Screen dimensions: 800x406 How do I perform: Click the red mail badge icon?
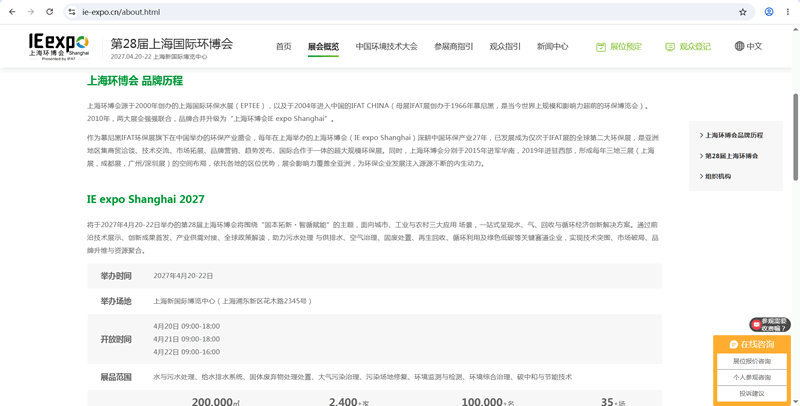[756, 324]
